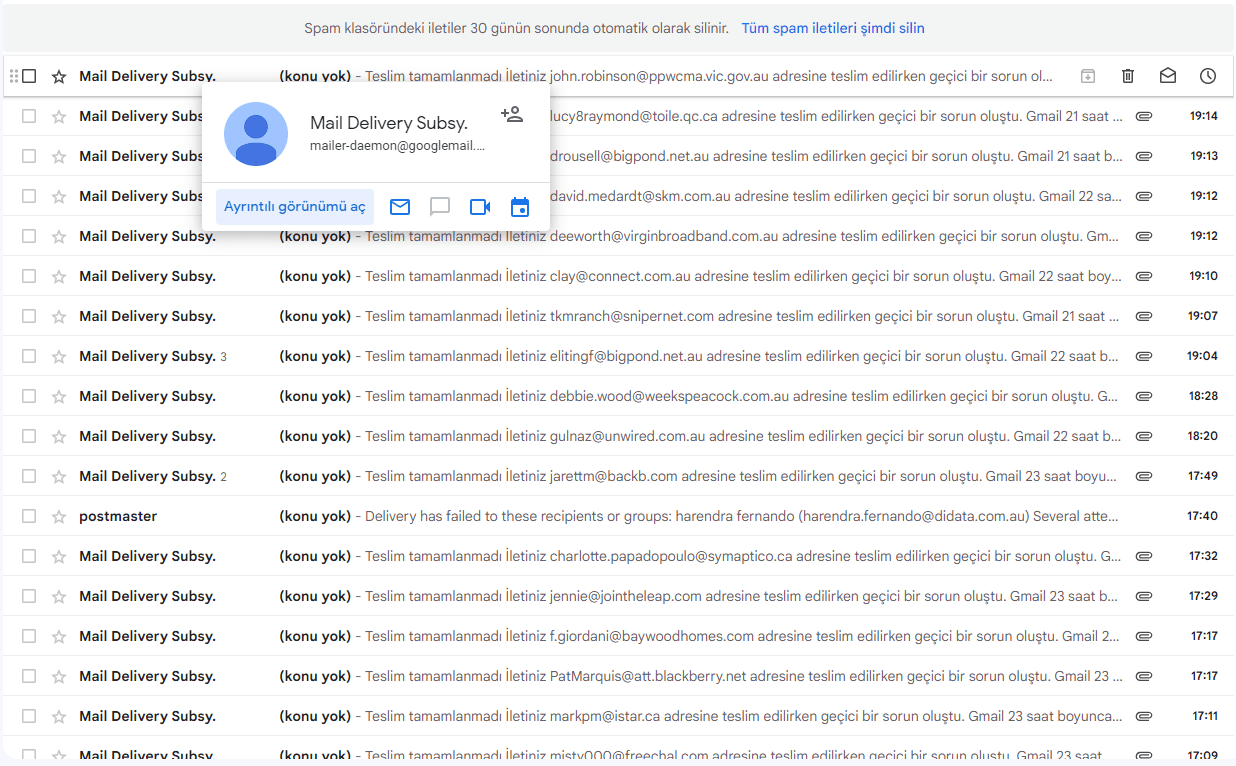
Task: Open the email mentioning jarettm@backb.com
Action: click(618, 476)
